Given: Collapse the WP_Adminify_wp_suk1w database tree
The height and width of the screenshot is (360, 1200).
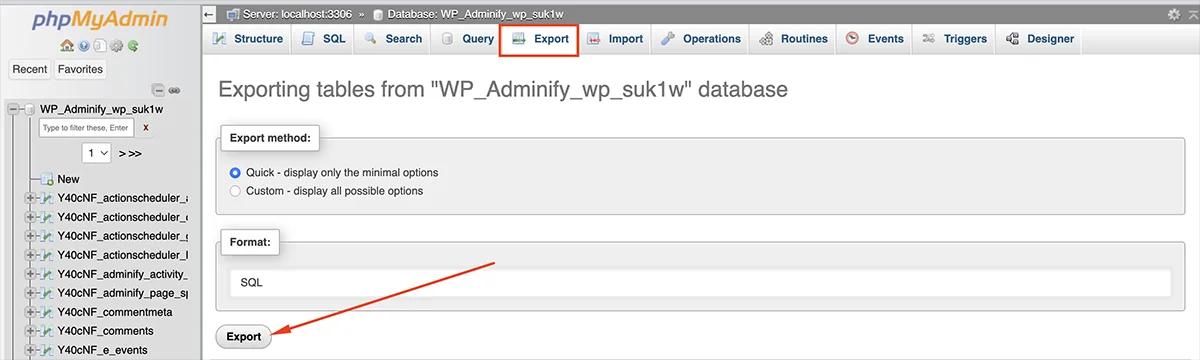Looking at the screenshot, I should click(13, 109).
